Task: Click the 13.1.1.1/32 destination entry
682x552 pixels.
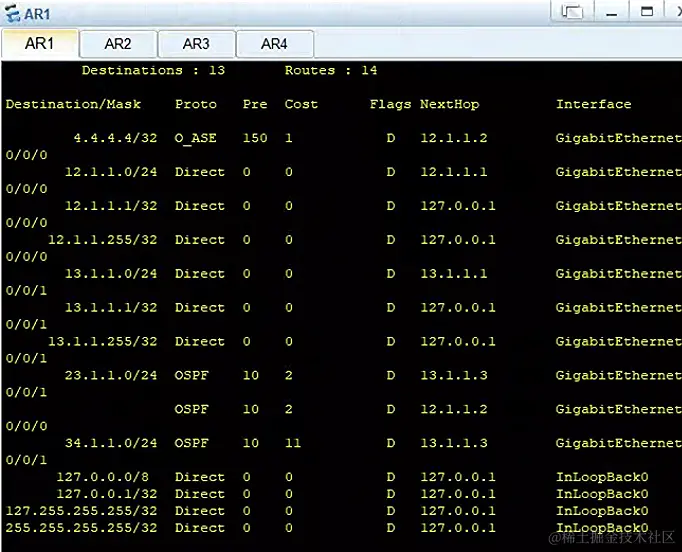Action: tap(111, 308)
